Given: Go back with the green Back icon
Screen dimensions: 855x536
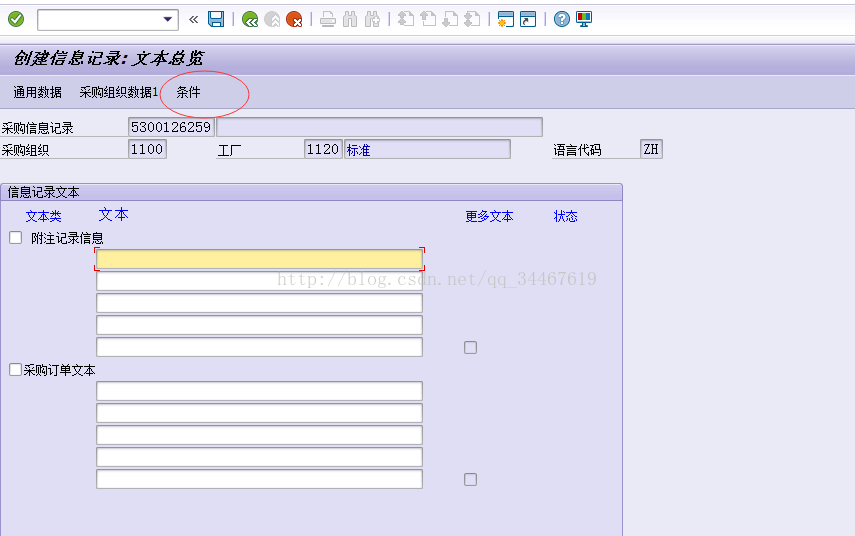Looking at the screenshot, I should pos(250,20).
